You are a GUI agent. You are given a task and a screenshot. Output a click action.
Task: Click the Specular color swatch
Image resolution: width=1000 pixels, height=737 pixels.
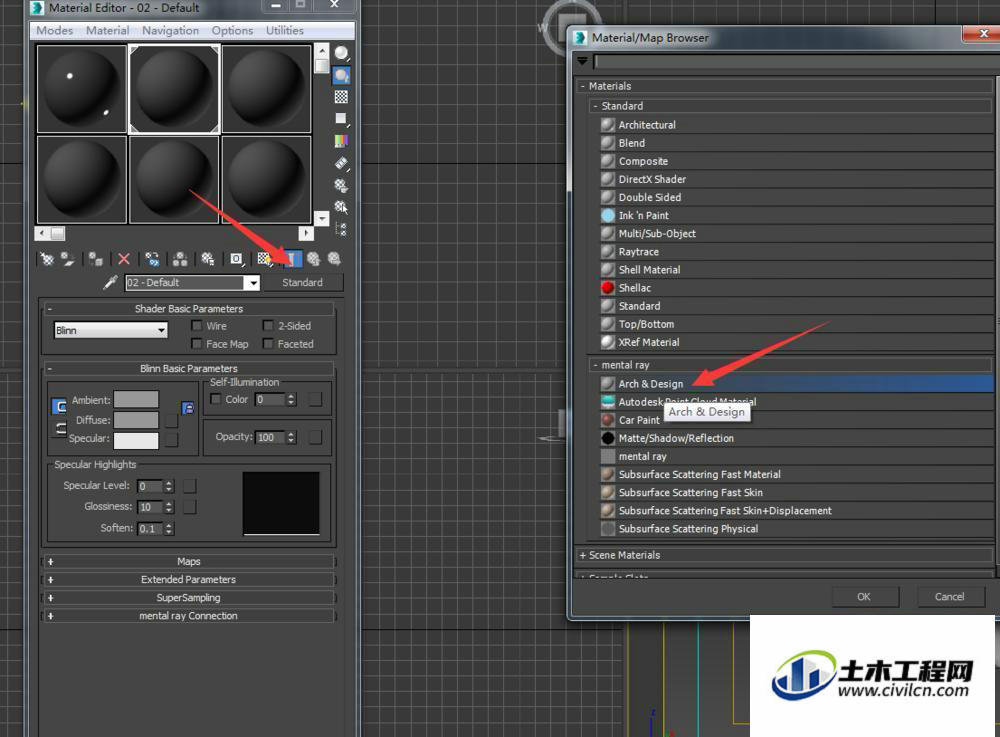pos(136,441)
